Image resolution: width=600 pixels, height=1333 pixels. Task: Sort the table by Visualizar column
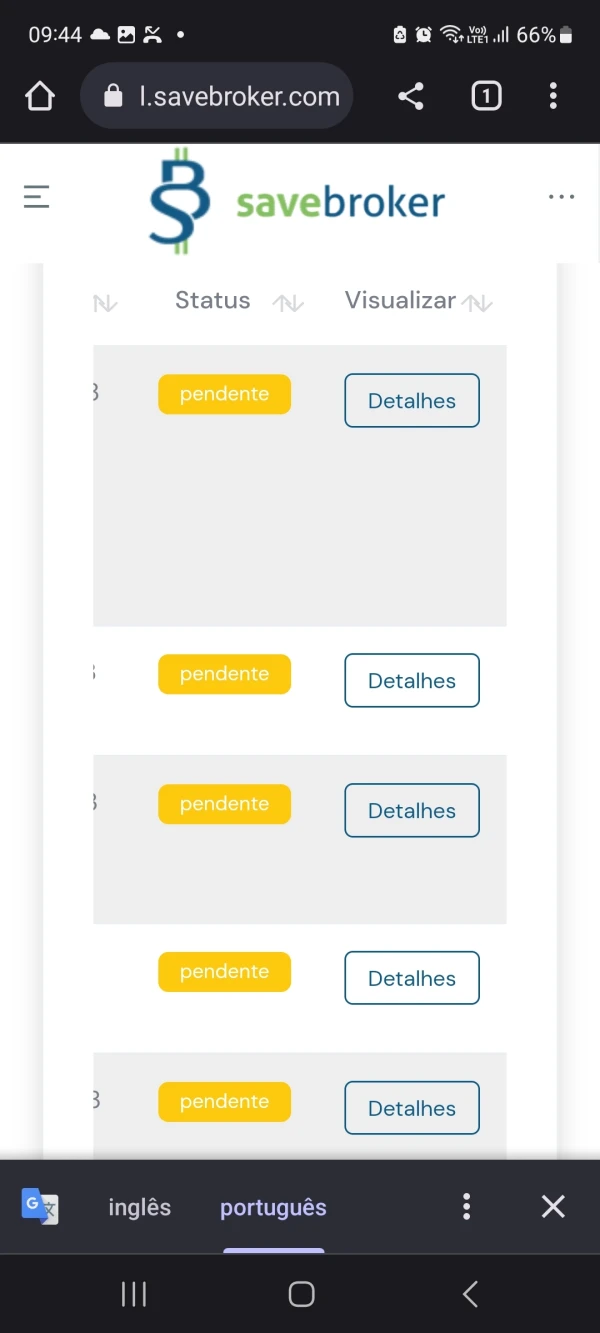478,303
